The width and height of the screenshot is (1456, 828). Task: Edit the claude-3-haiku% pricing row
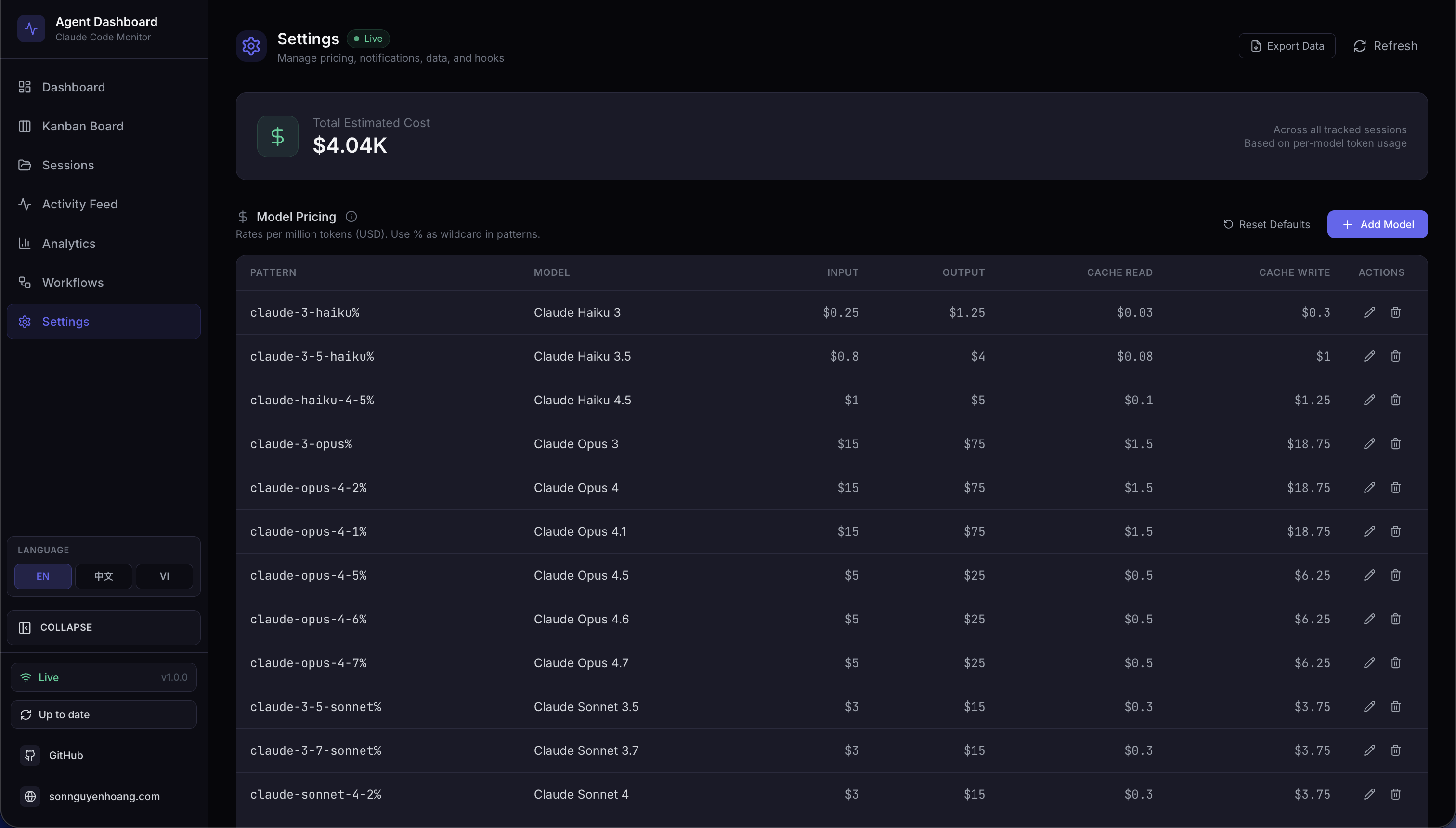[1369, 312]
